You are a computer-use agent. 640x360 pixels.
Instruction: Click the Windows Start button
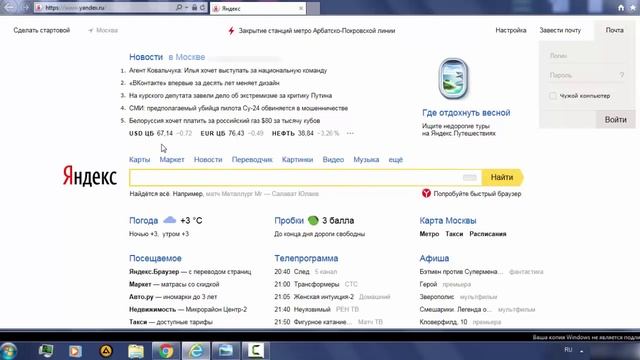[x=9, y=351]
